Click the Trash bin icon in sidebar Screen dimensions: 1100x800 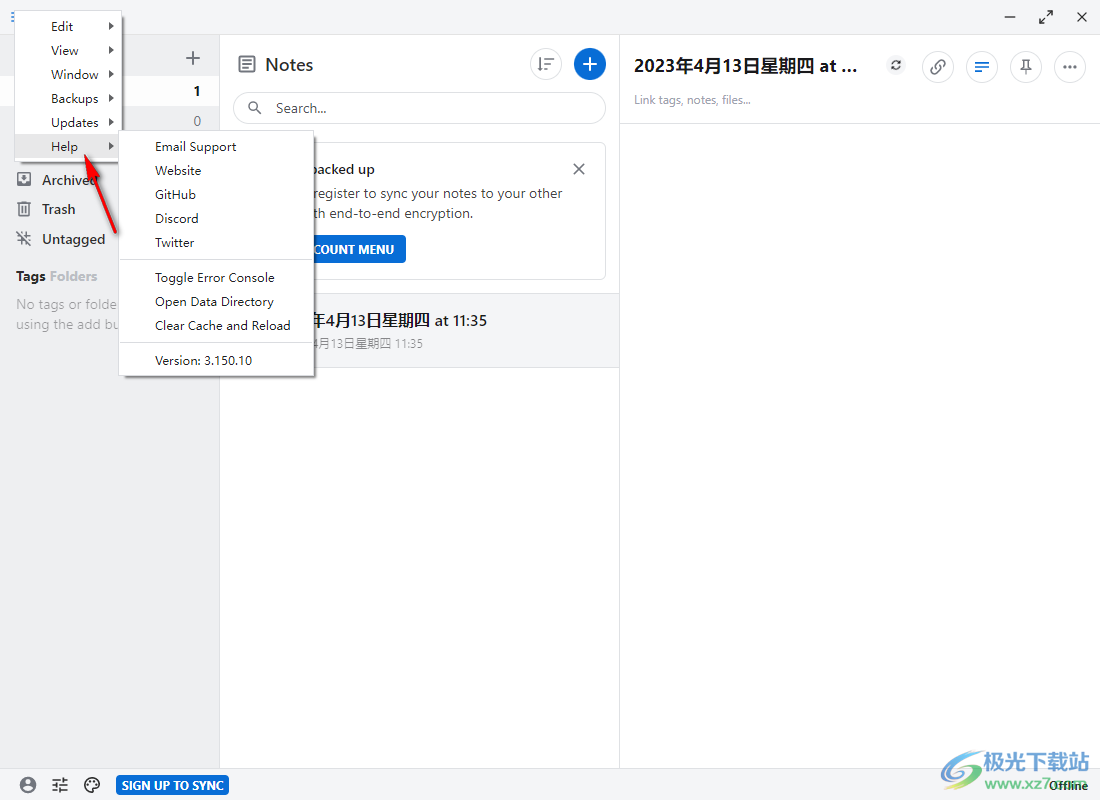24,209
